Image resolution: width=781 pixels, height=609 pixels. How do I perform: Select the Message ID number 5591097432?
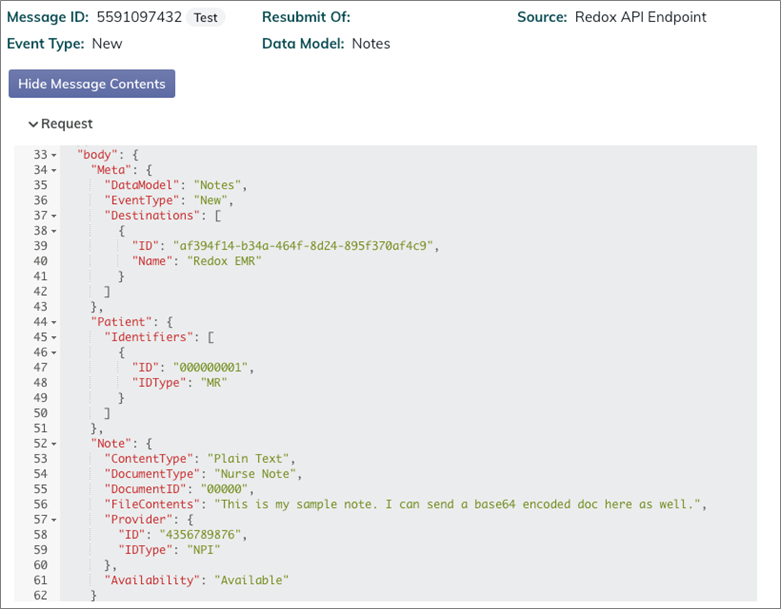click(x=139, y=17)
